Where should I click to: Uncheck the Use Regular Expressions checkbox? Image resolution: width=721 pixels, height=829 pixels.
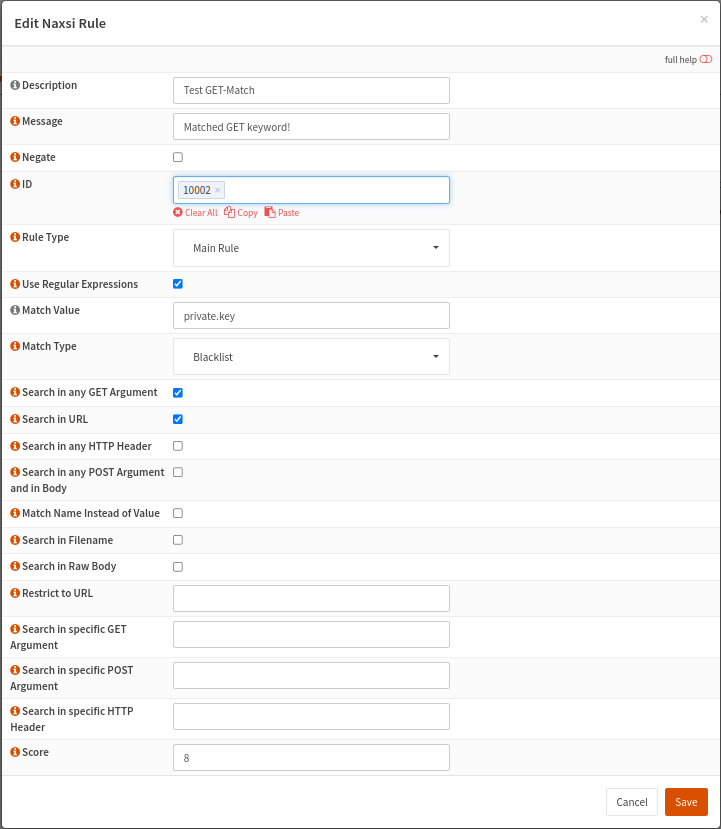177,283
